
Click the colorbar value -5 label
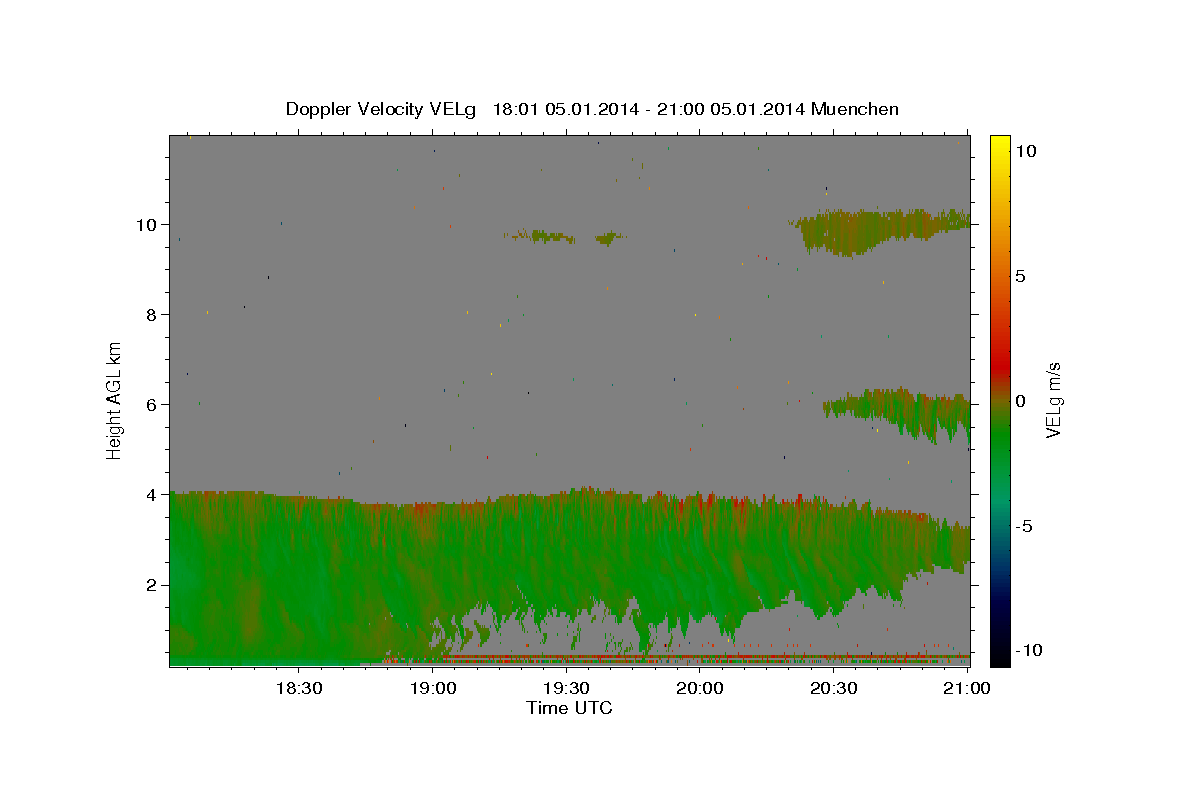click(x=1024, y=526)
